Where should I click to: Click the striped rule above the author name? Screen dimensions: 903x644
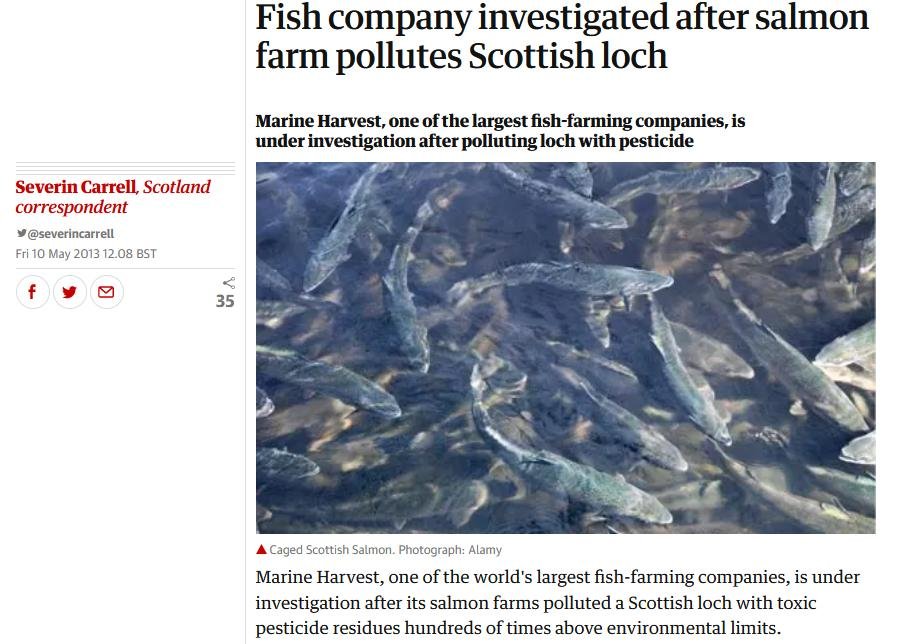[125, 169]
